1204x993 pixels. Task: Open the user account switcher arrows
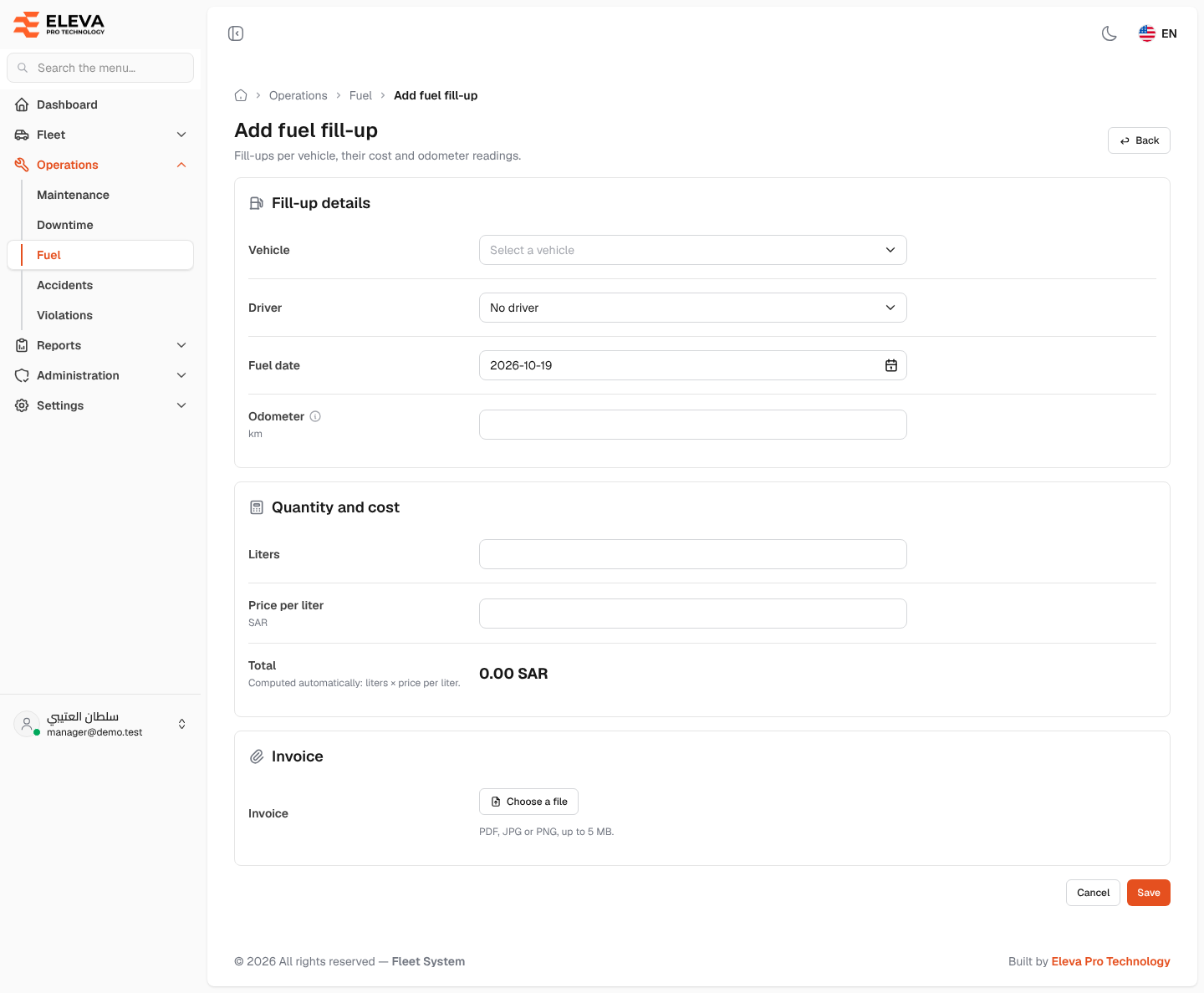(x=182, y=724)
